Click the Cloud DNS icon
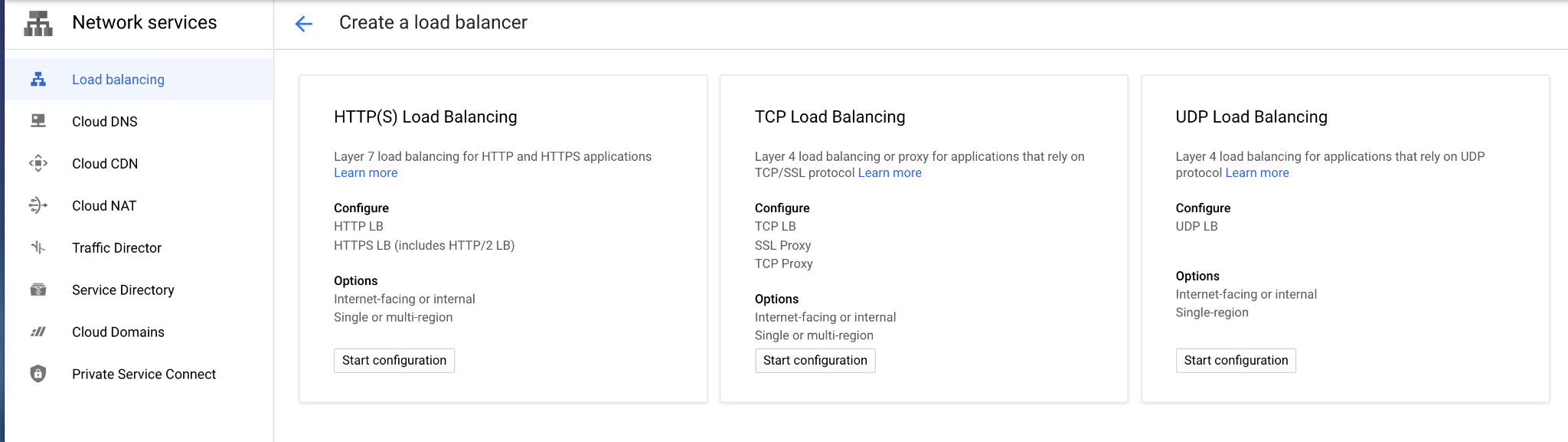 pyautogui.click(x=38, y=121)
